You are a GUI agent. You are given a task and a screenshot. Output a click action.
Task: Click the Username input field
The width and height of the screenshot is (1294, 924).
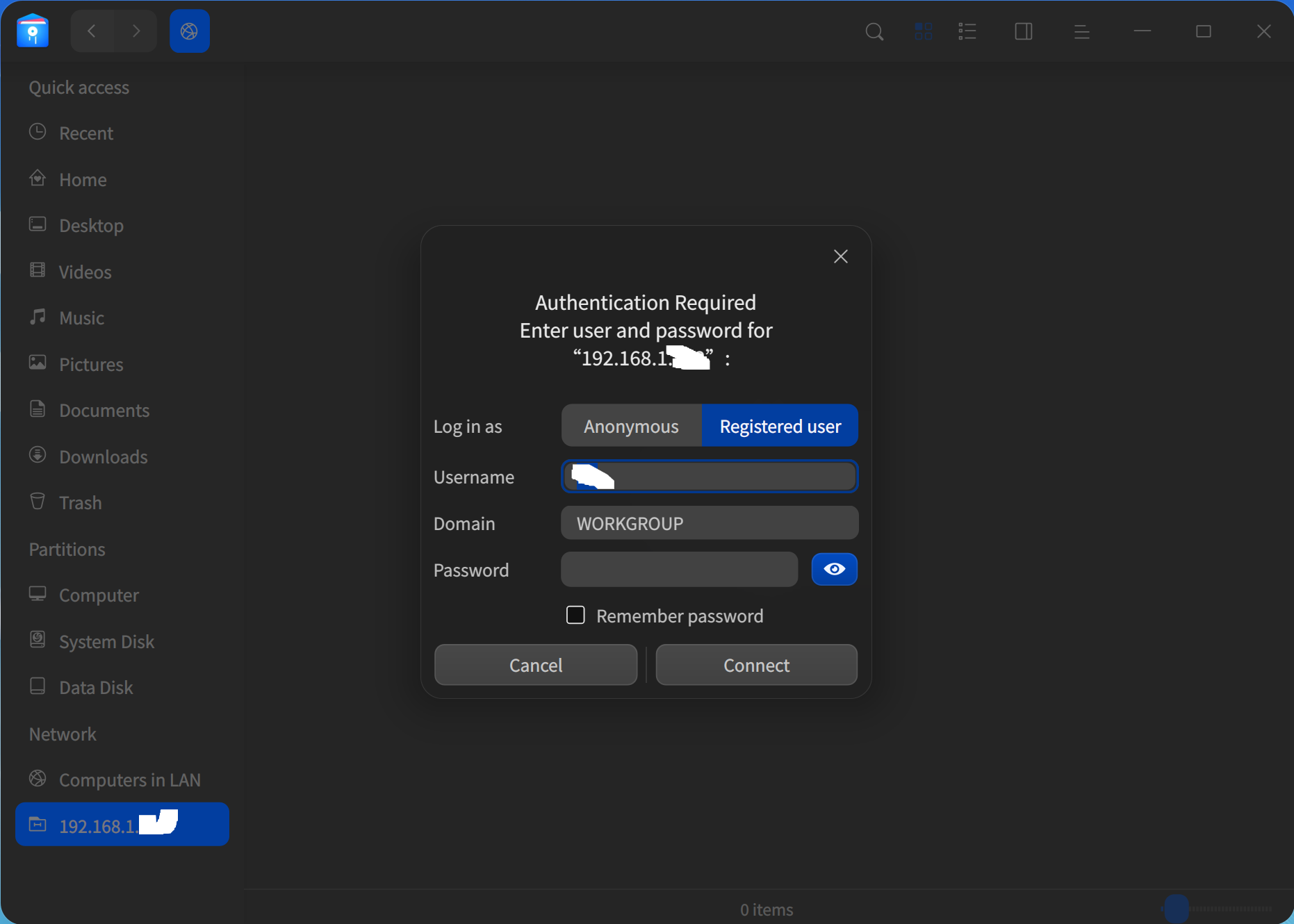pyautogui.click(x=710, y=477)
